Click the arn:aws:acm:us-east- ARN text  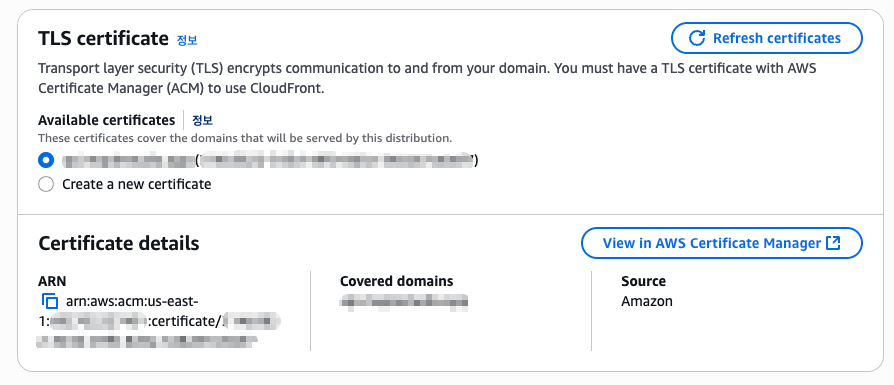click(x=131, y=301)
